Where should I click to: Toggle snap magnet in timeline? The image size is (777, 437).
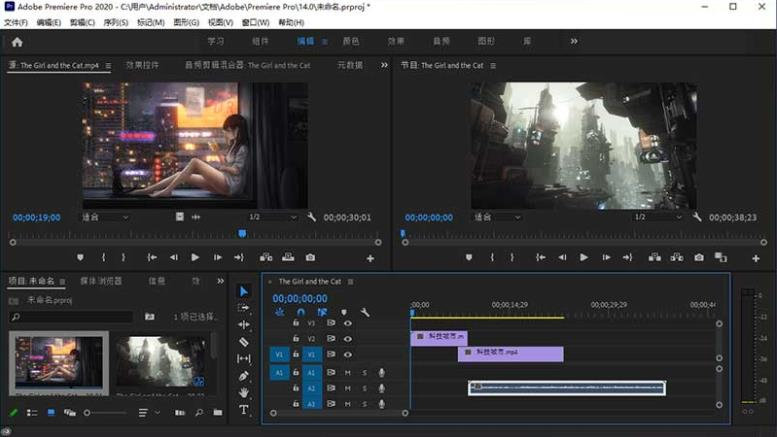301,312
